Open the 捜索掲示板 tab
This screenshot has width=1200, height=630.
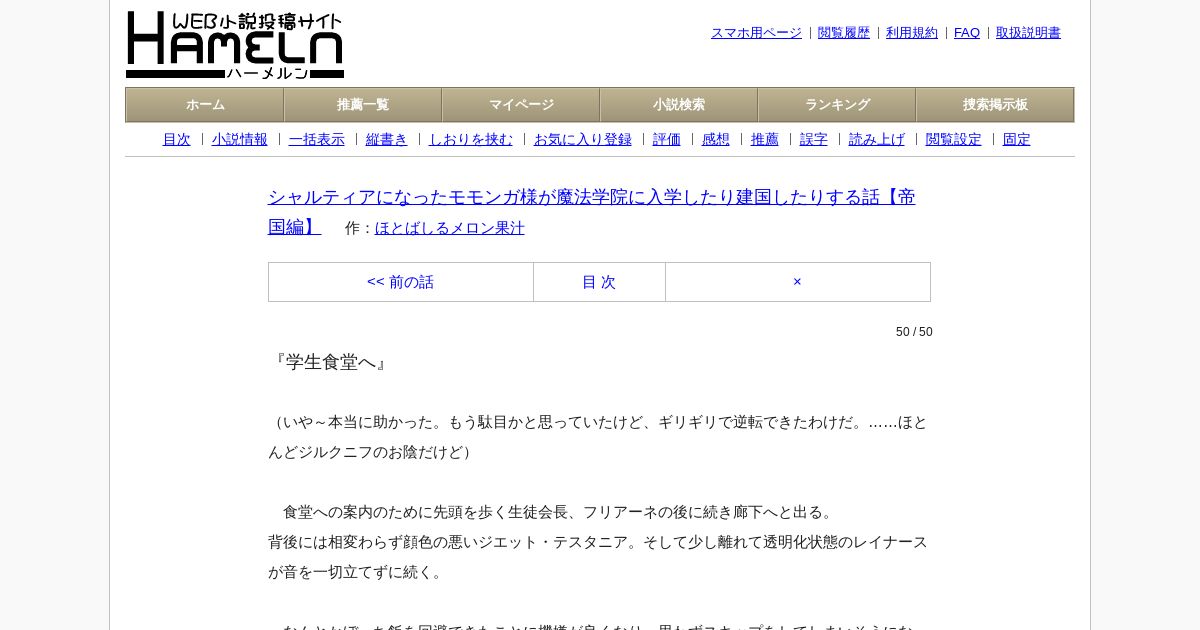[995, 105]
